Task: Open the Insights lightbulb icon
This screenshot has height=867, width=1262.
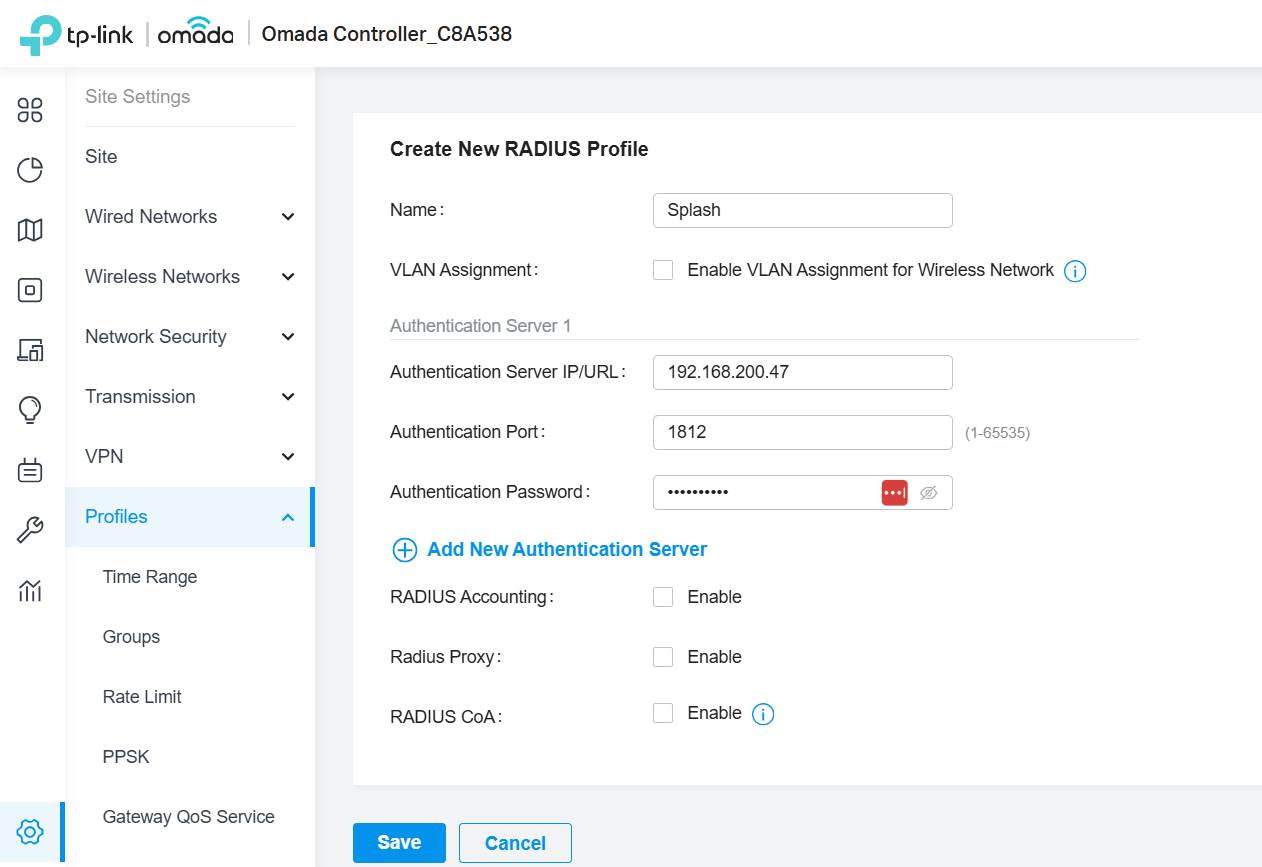Action: (x=30, y=410)
